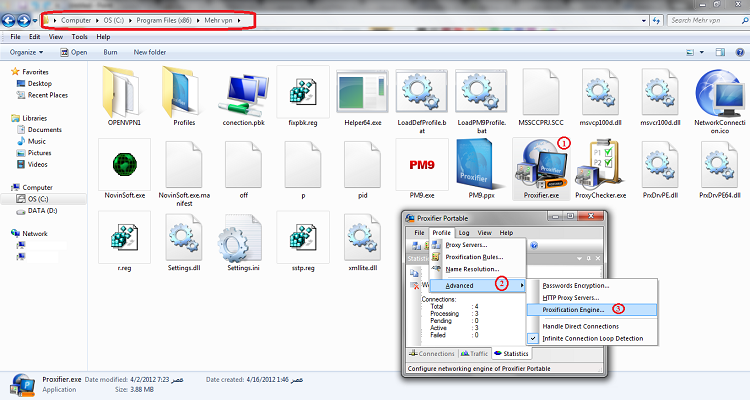Screen dimensions: 750x400
Task: Select the ProxyChecker.exe application
Action: point(600,169)
